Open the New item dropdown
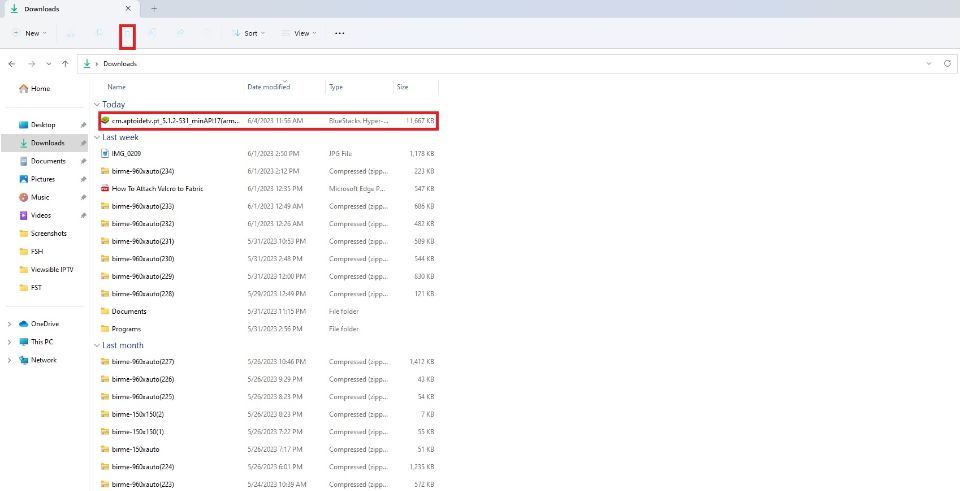This screenshot has width=960, height=491. [30, 34]
